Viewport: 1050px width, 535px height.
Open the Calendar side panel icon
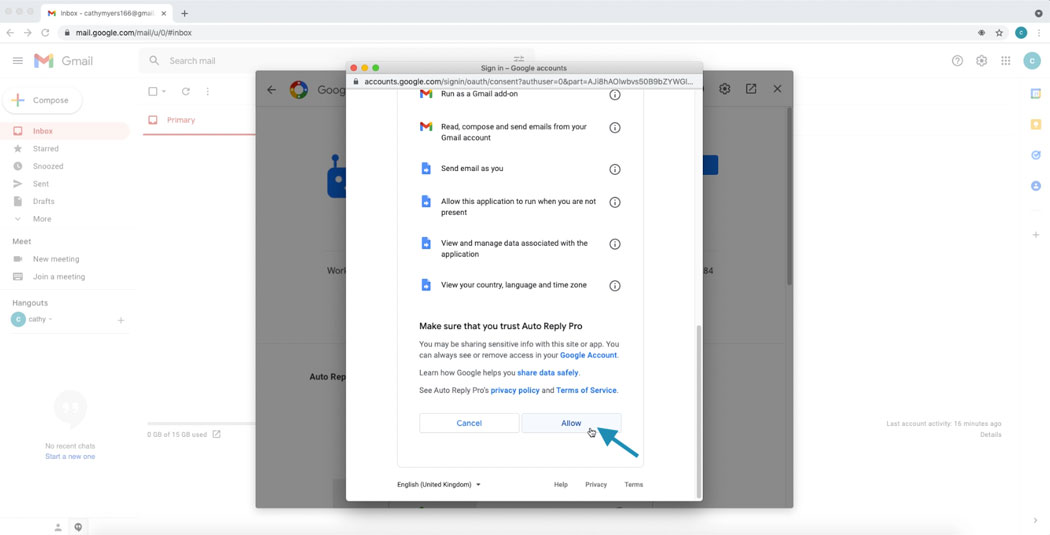(1036, 94)
